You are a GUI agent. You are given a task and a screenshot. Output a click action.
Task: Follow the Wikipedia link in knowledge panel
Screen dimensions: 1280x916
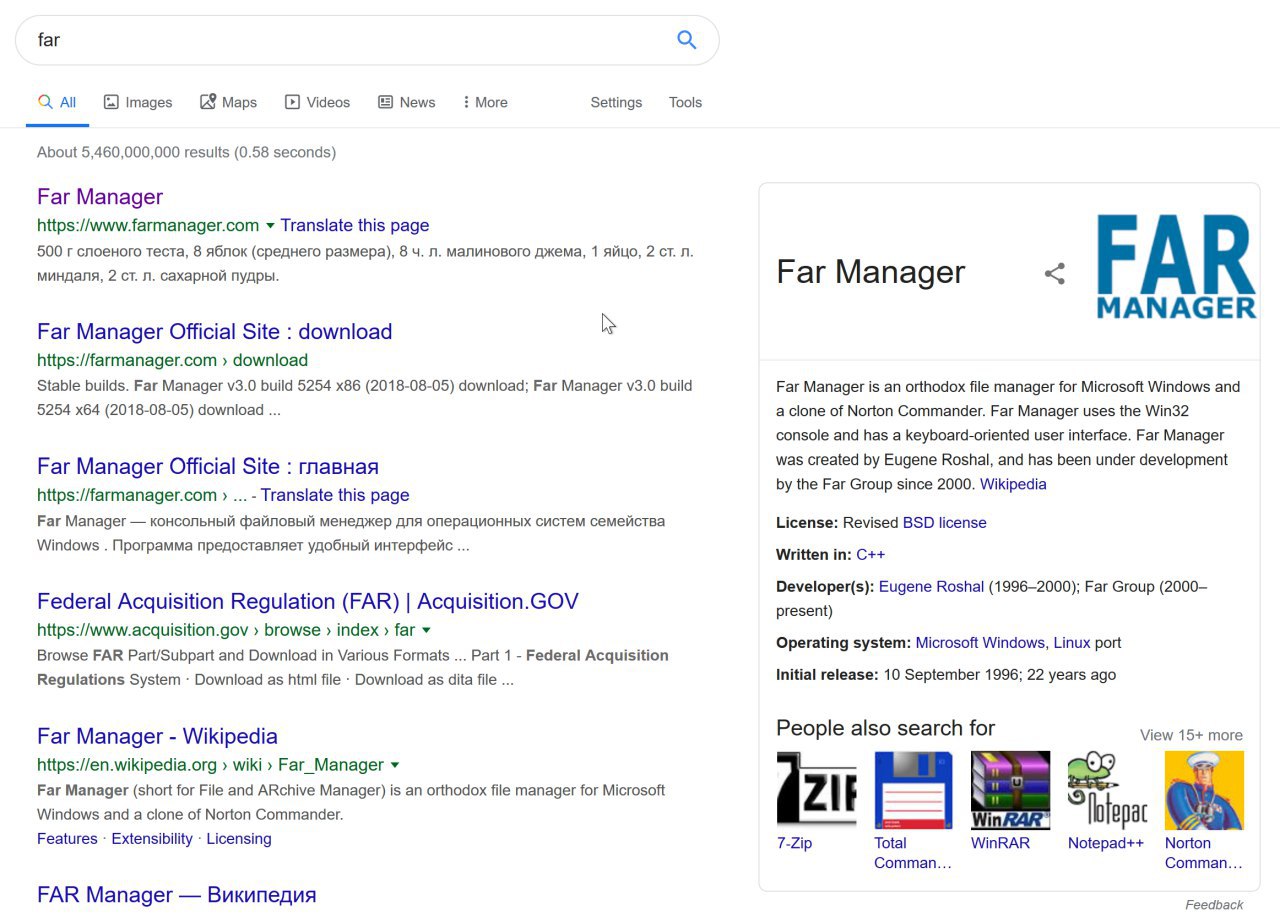click(1013, 484)
